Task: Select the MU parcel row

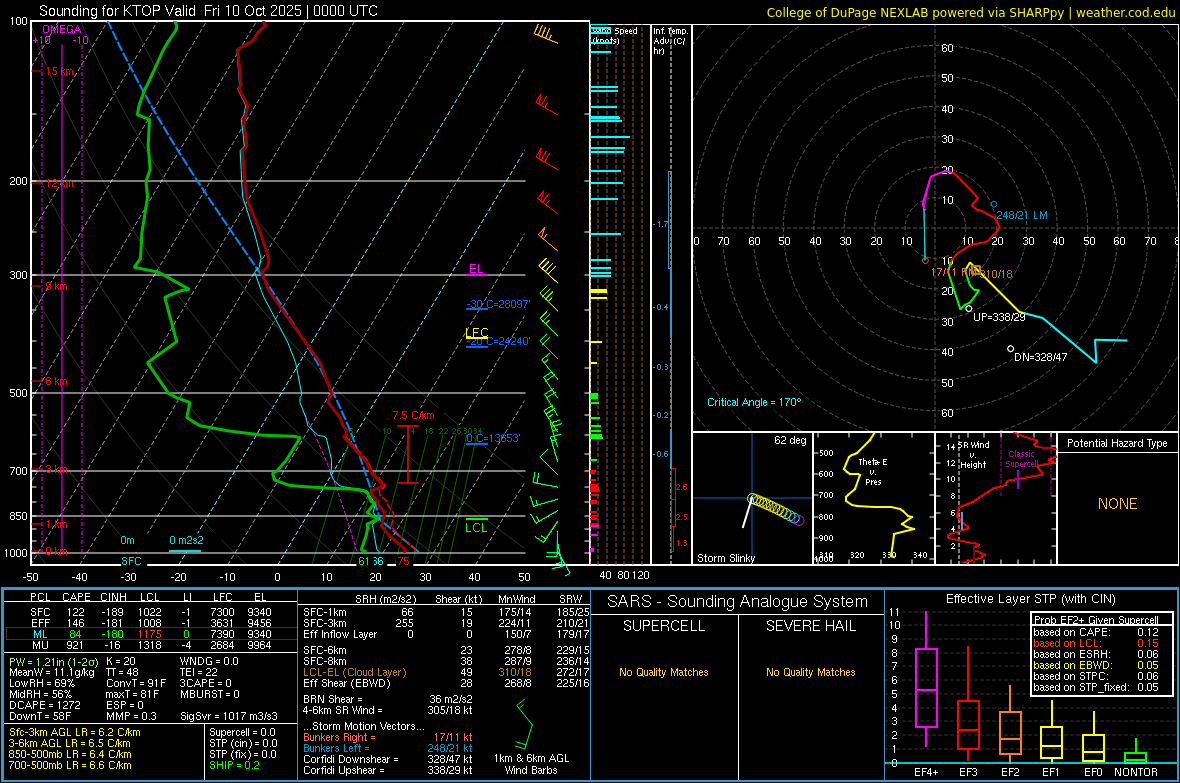Action: pos(151,645)
